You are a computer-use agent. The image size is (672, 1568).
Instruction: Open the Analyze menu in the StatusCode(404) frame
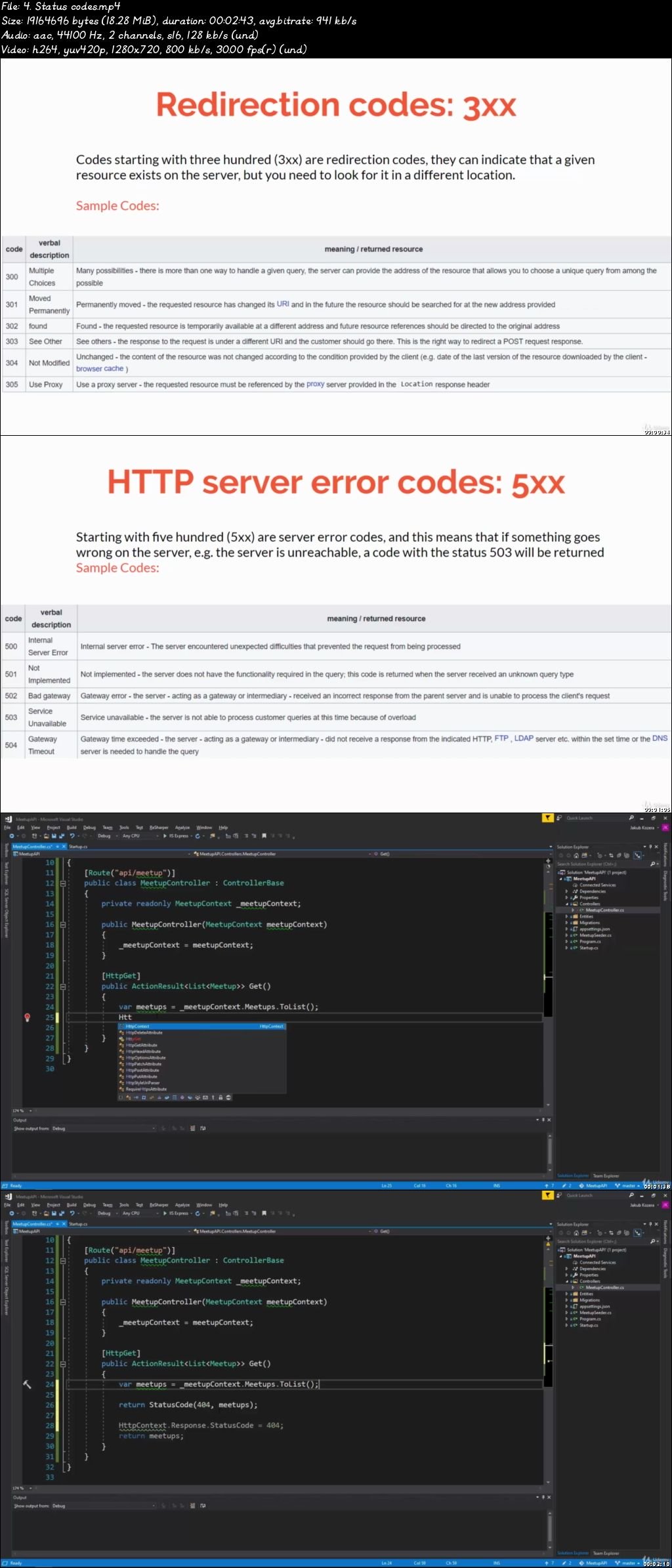(182, 1205)
